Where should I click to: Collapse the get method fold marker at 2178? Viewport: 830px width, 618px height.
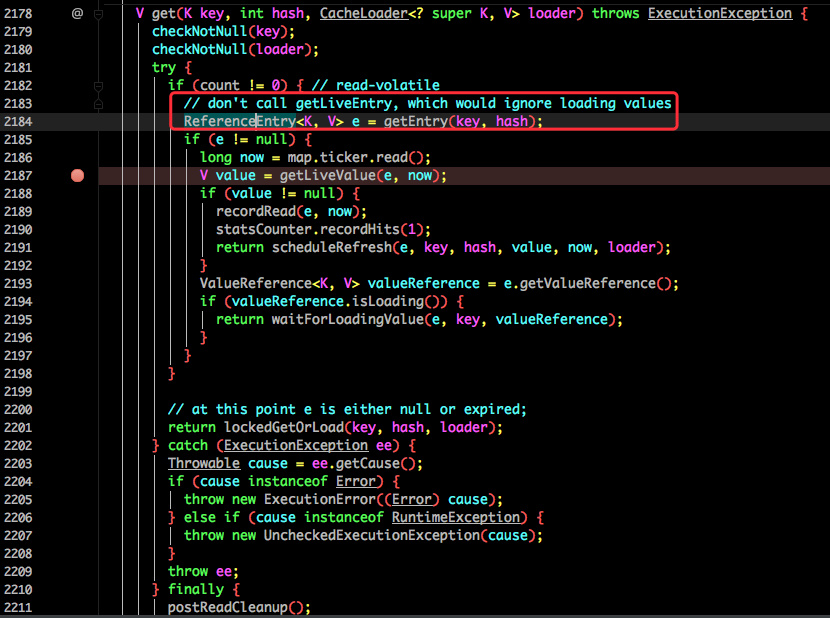tap(98, 14)
